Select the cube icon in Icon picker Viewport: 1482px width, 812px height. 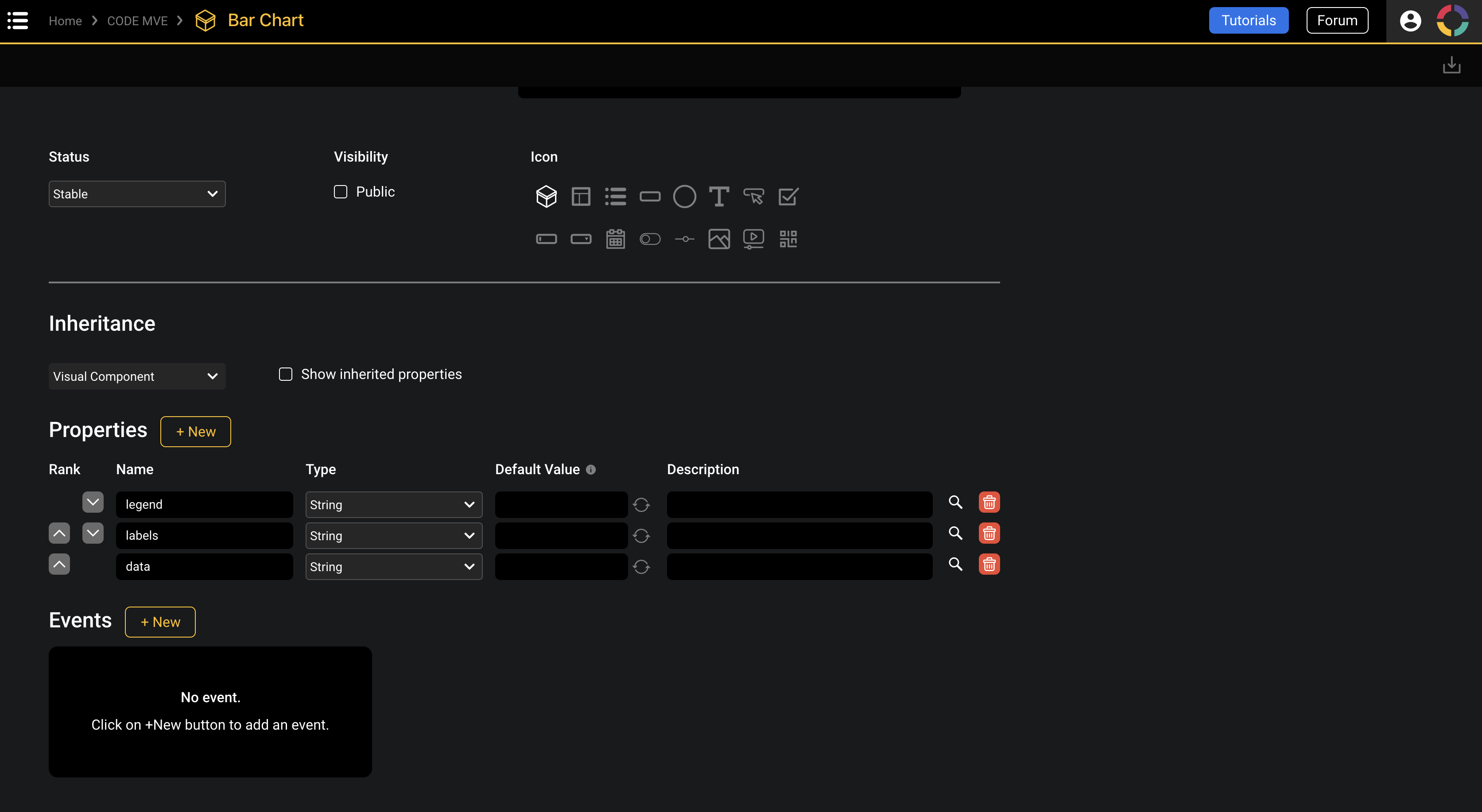pos(546,196)
